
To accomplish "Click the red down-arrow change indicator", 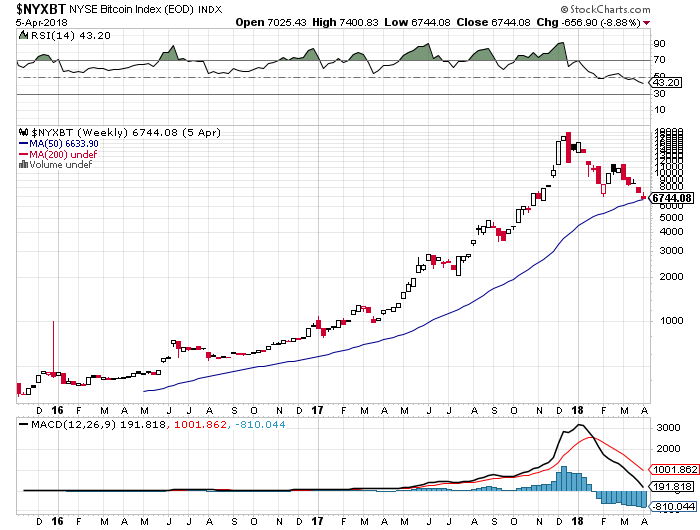I will click(647, 23).
